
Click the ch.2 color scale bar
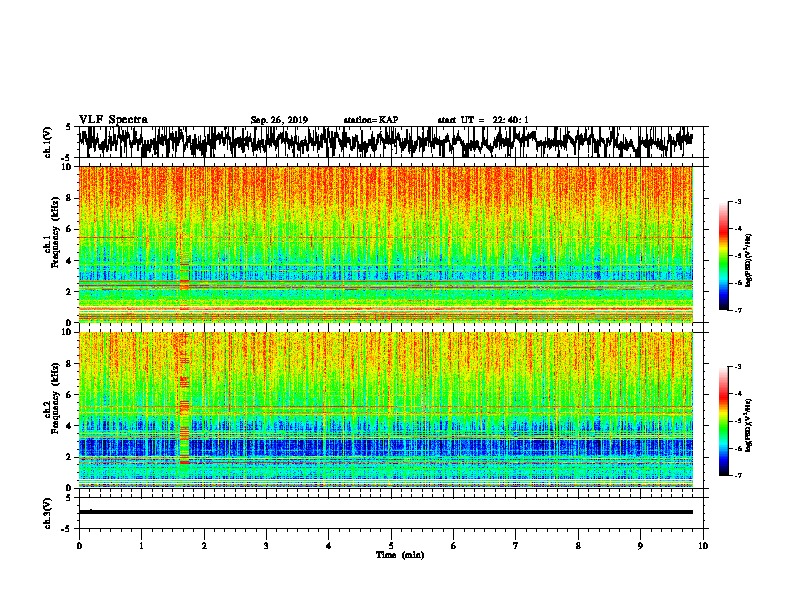pyautogui.click(x=724, y=421)
